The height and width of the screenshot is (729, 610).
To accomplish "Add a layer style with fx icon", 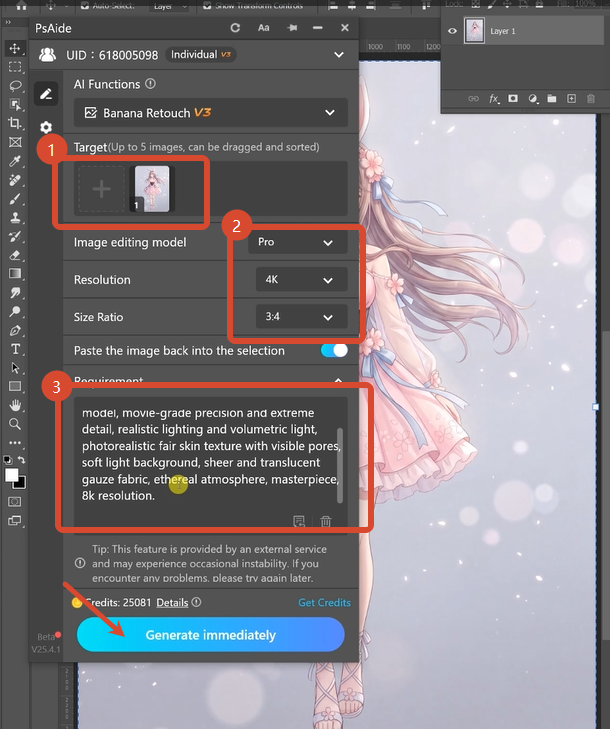I will (x=494, y=99).
